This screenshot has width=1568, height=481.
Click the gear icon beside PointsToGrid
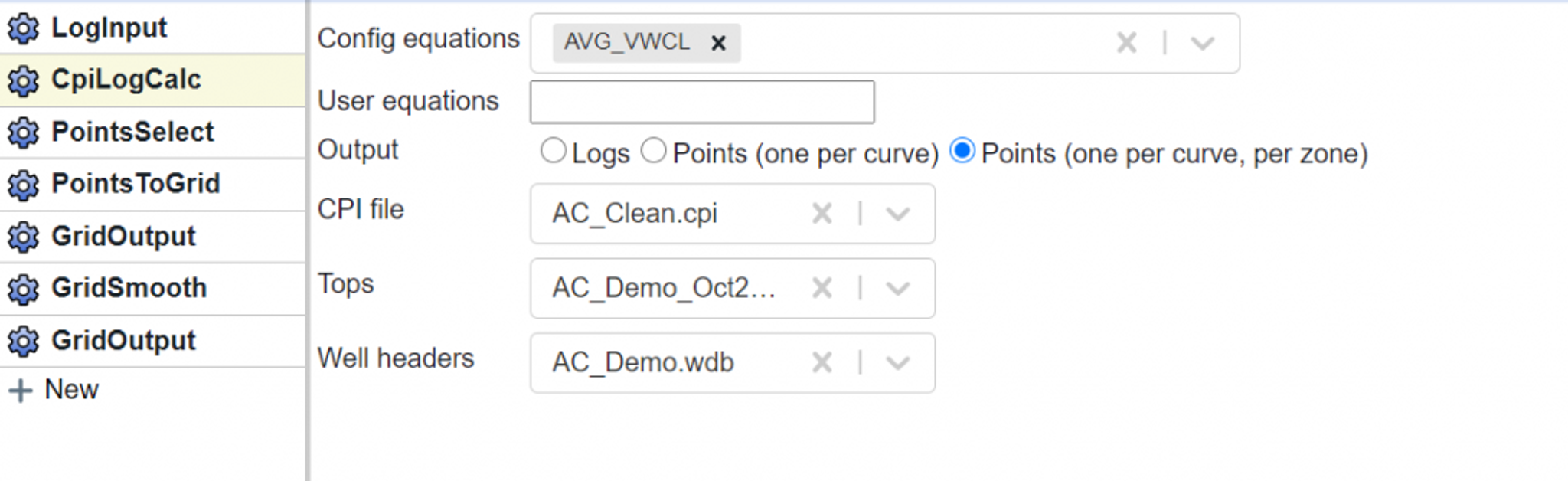[23, 185]
